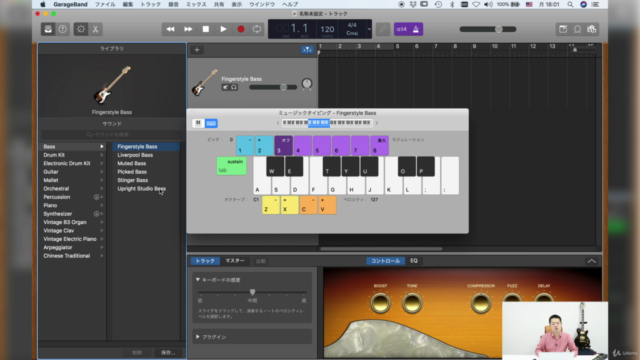The width and height of the screenshot is (640, 360).
Task: Add a new track with plus button
Action: click(197, 50)
